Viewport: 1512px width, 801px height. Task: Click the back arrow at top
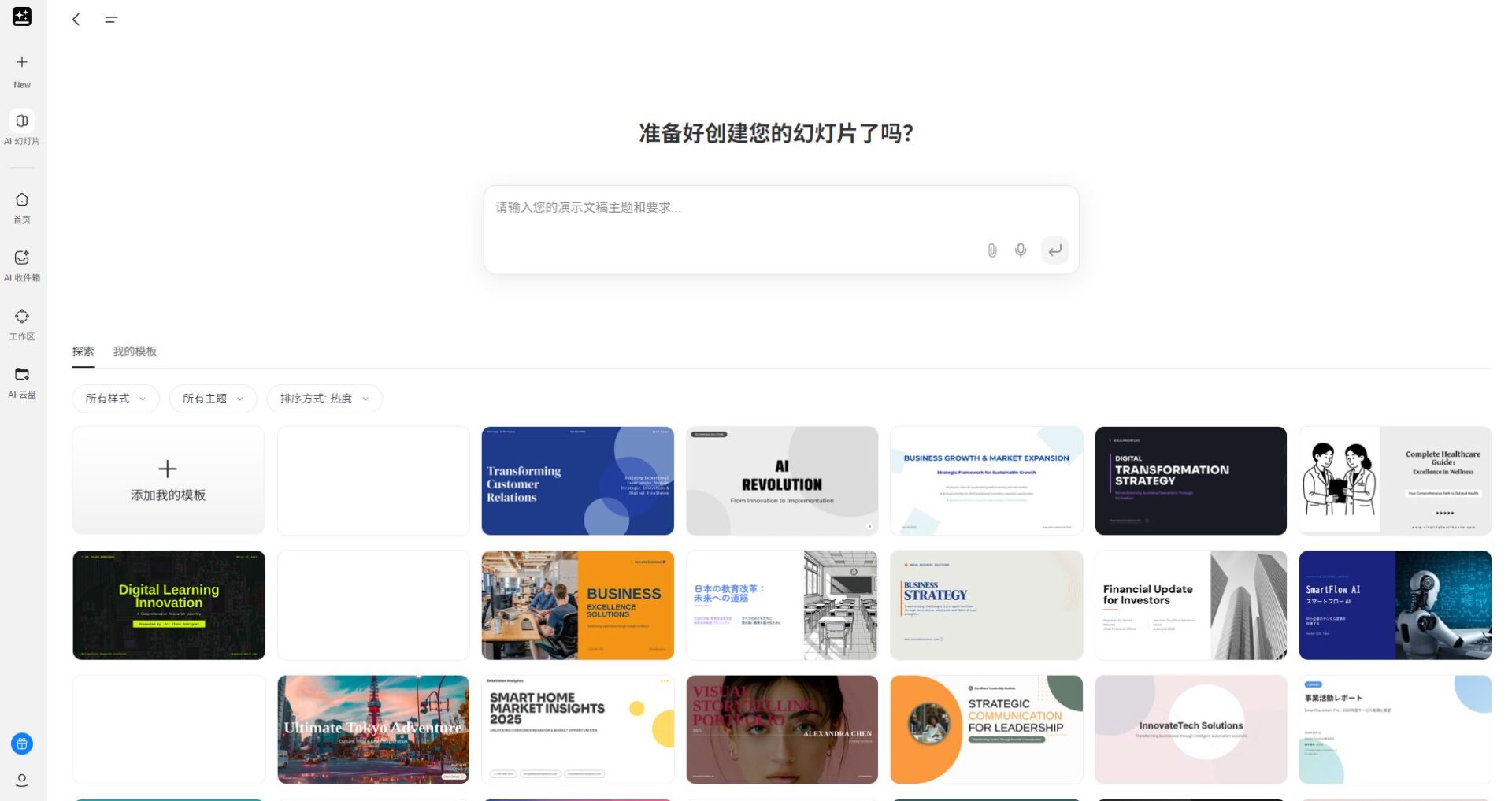point(76,20)
